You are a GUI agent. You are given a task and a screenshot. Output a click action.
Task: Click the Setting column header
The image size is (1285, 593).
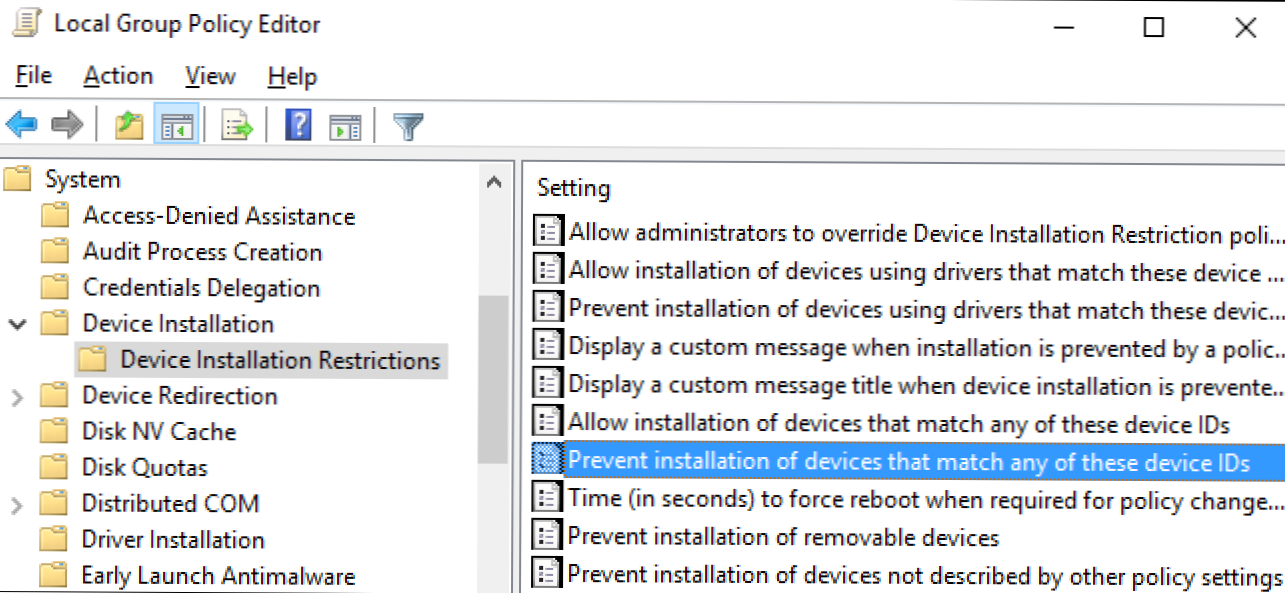click(x=573, y=188)
